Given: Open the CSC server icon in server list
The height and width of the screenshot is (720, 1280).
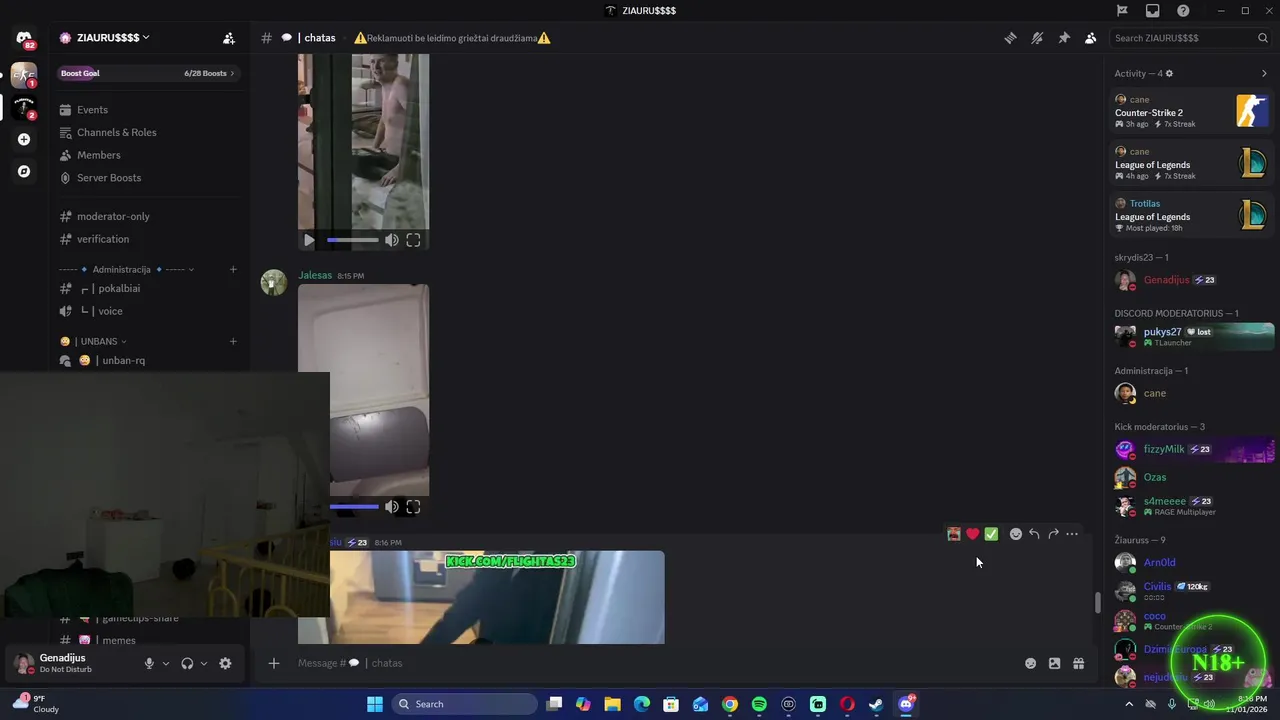Looking at the screenshot, I should coord(24,75).
